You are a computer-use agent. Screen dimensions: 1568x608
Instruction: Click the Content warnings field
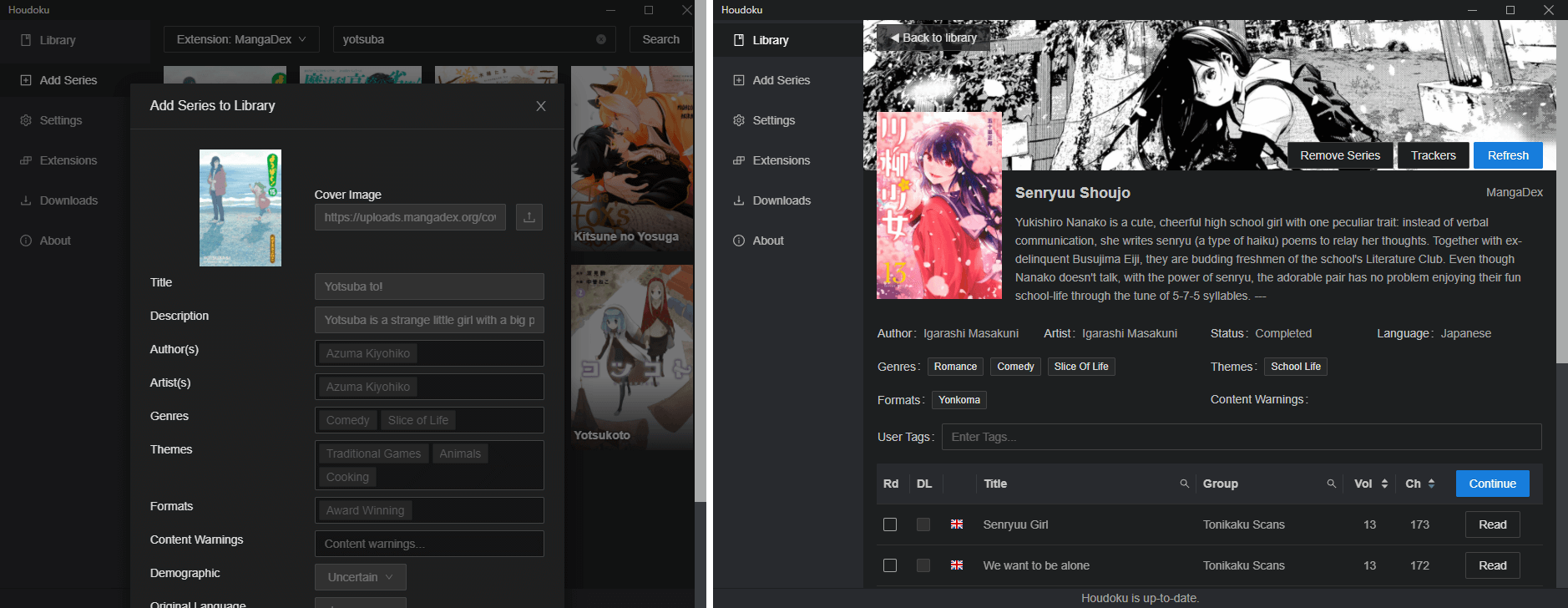tap(429, 544)
